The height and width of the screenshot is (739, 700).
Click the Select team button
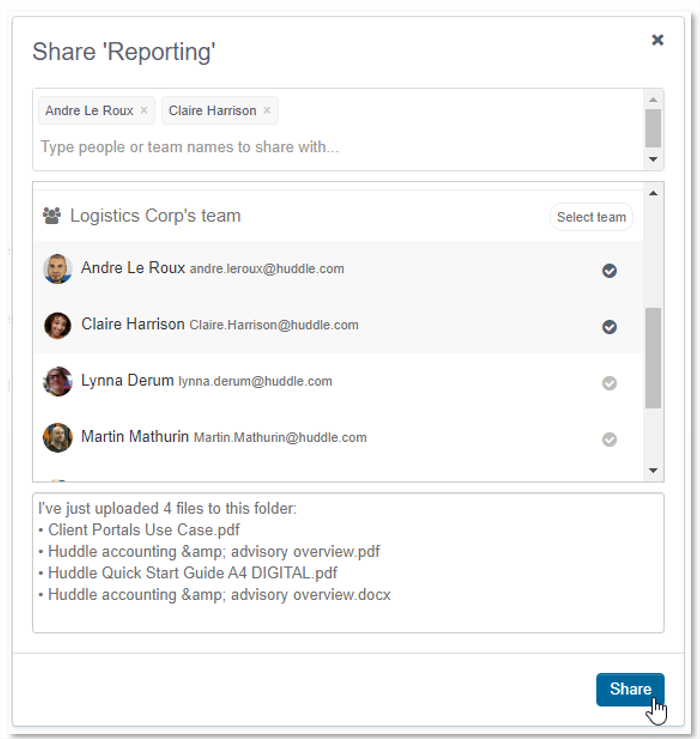591,217
